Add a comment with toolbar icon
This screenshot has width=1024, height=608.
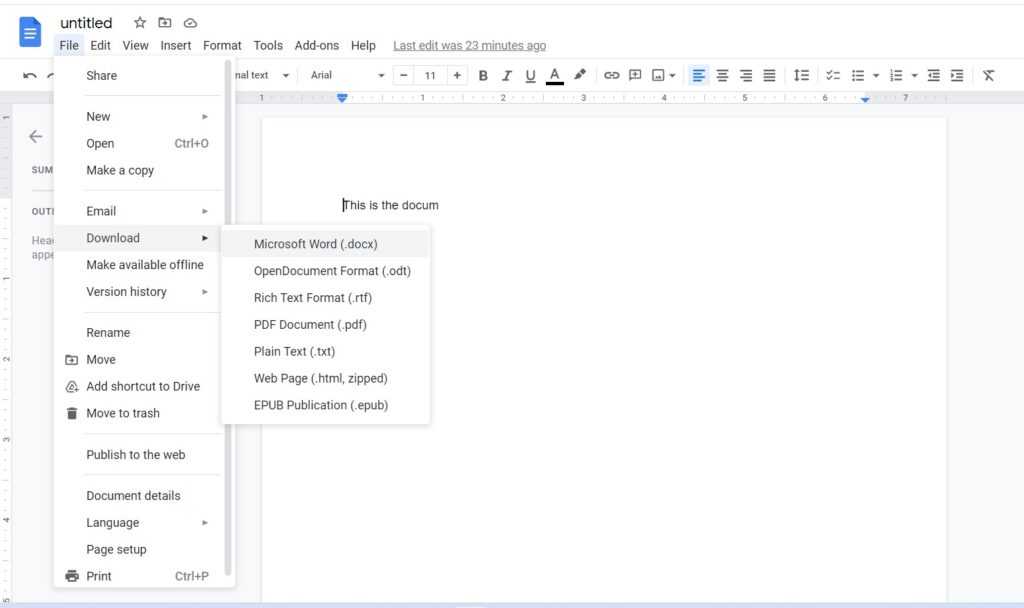(x=635, y=75)
